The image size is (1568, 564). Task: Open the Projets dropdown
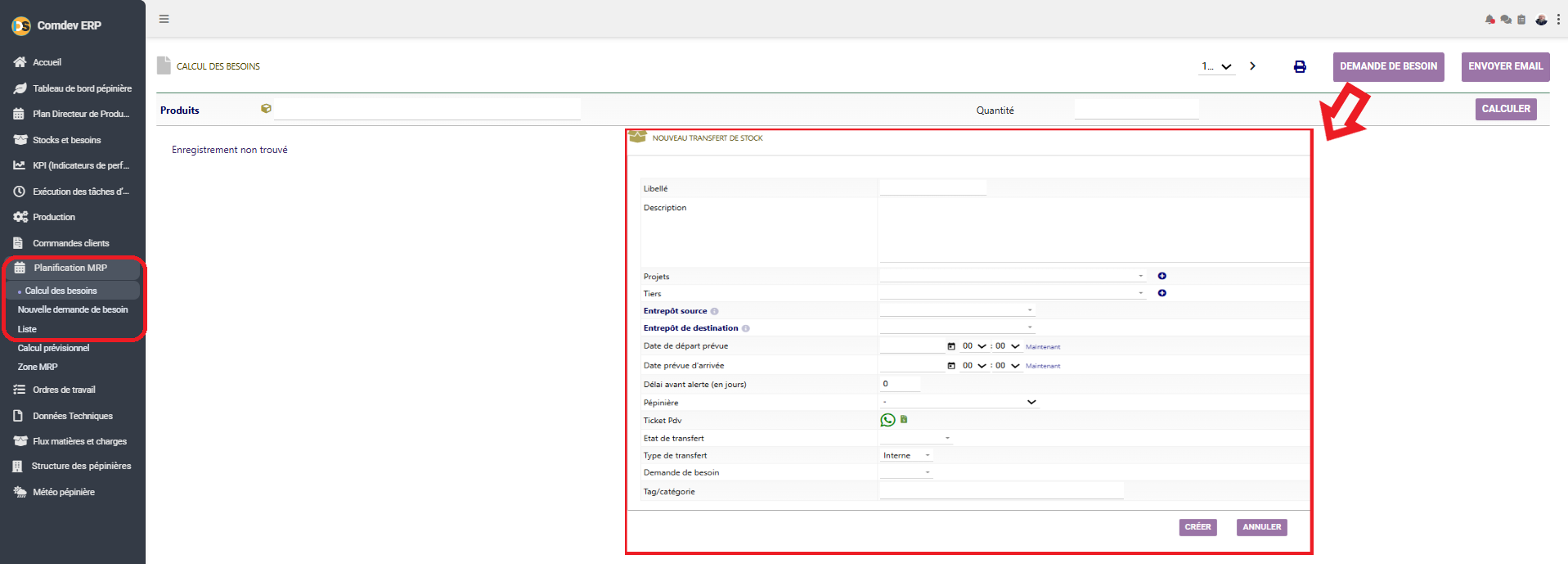click(1013, 276)
